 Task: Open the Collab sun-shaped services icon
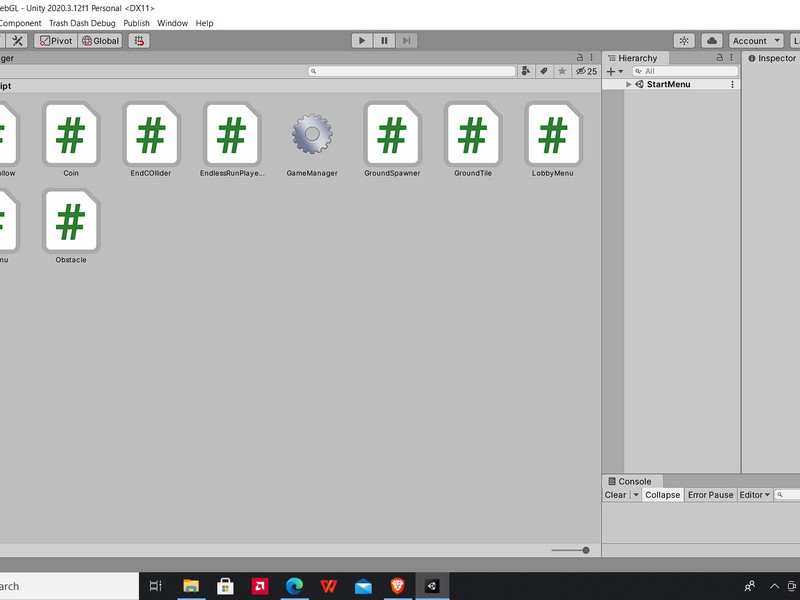point(684,41)
